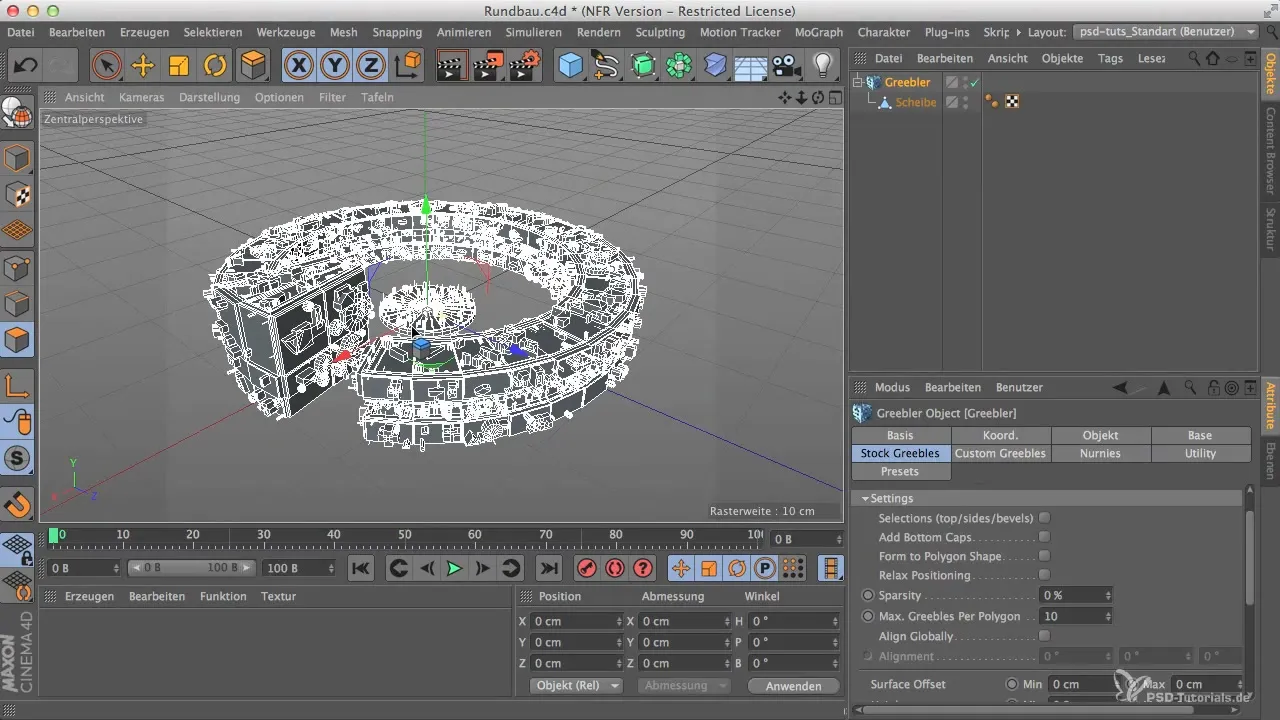Screen dimensions: 1280x720
Task: Collapse the Settings section
Action: tap(865, 498)
